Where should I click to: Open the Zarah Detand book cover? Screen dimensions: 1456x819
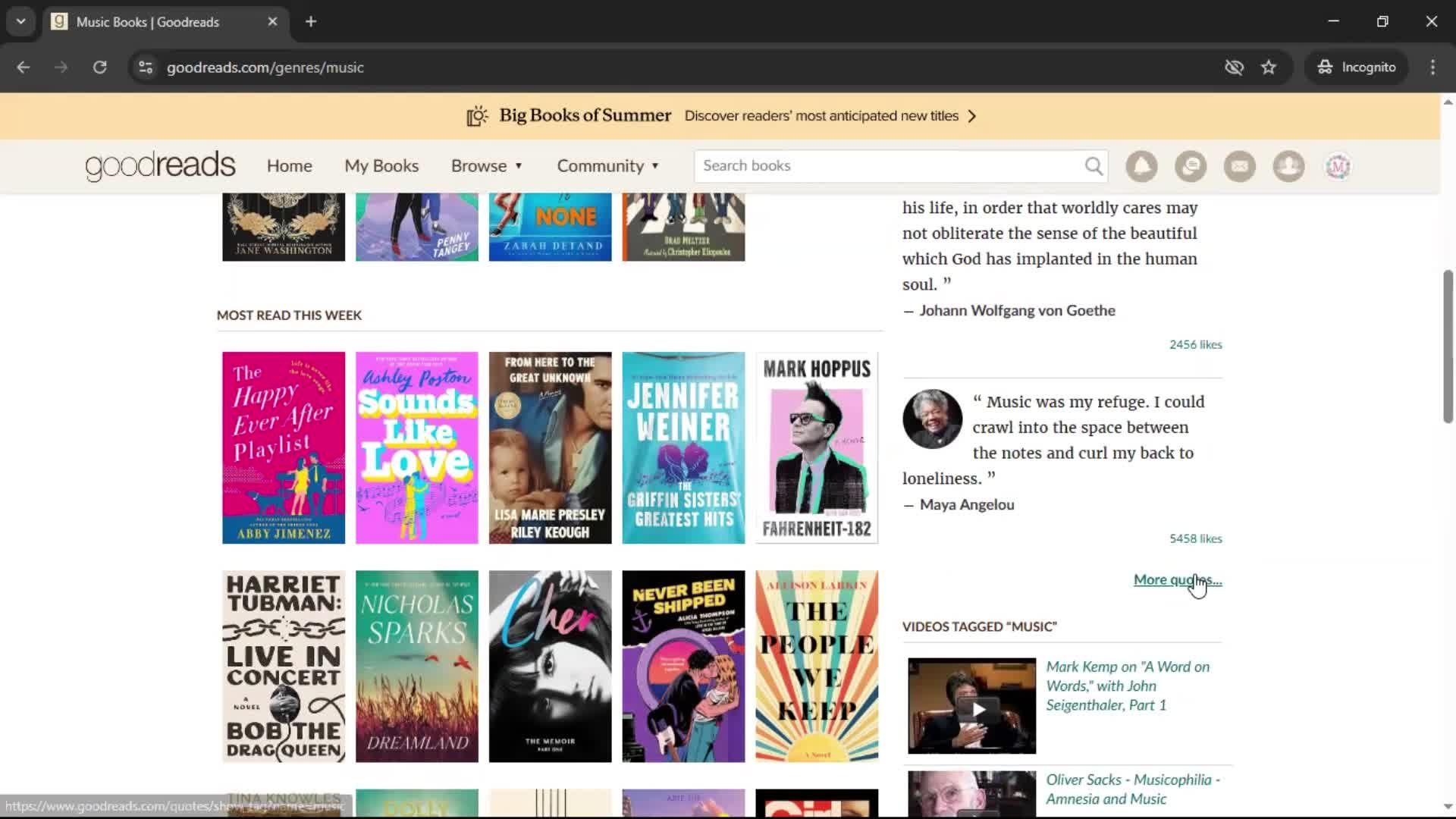(550, 227)
